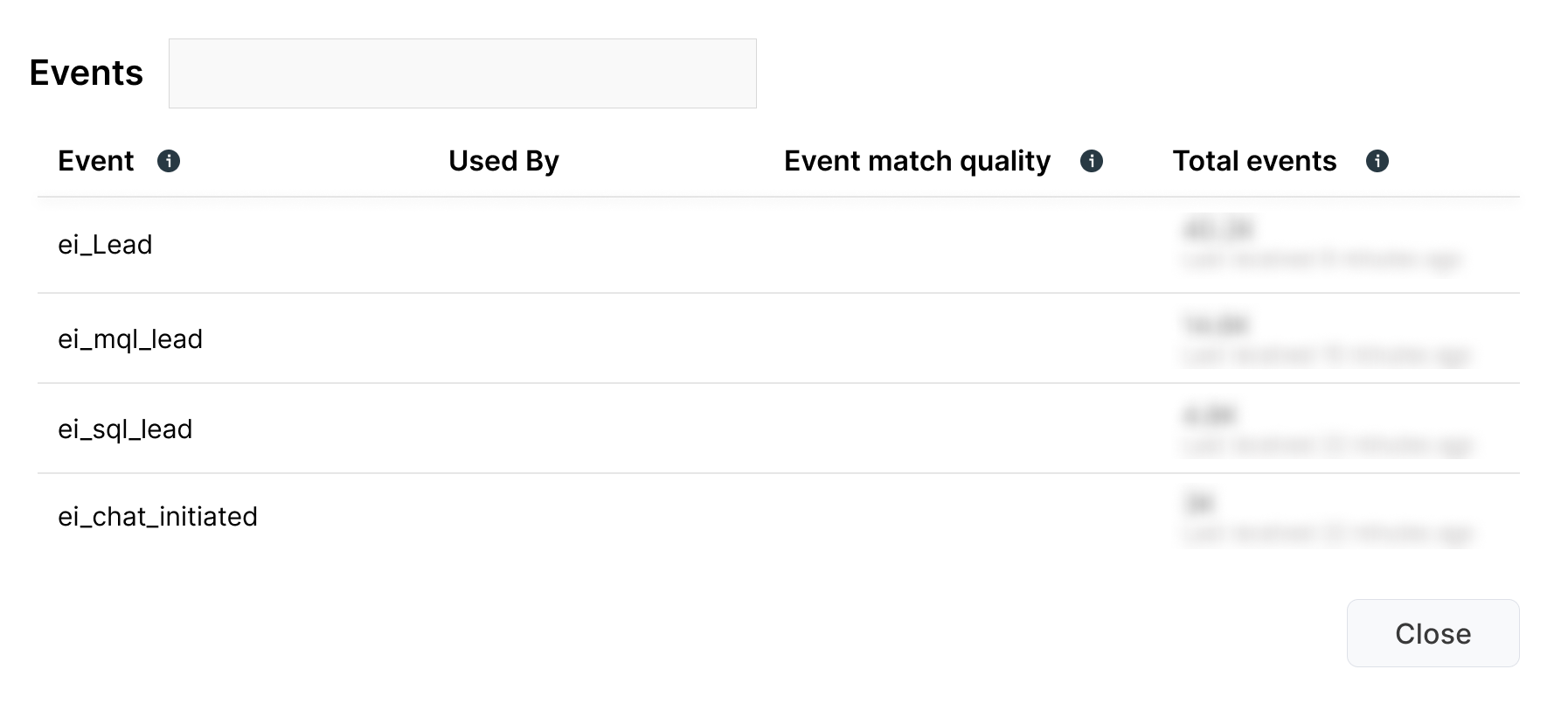
Task: Open the Event match quality info tooltip
Action: pos(1091,161)
